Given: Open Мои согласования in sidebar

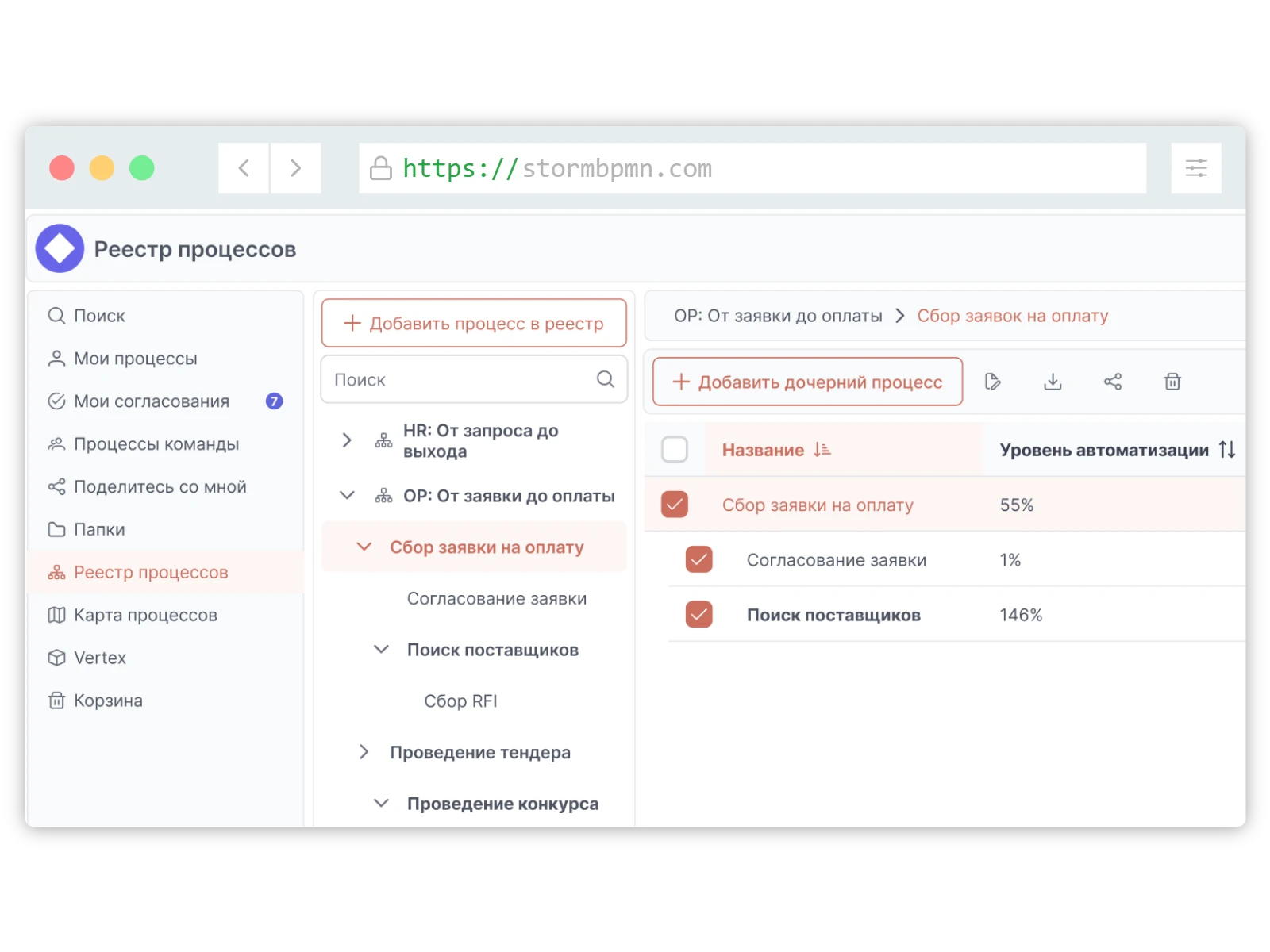Looking at the screenshot, I should click(x=151, y=401).
